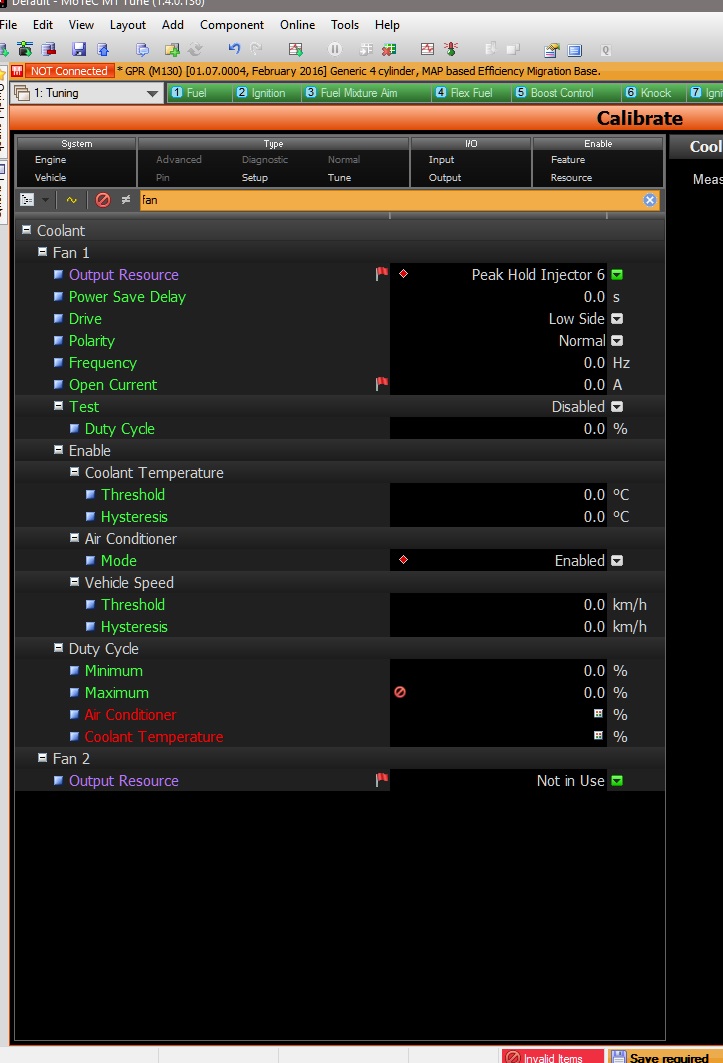Collapse the Fan 2 tree node
This screenshot has height=1063, width=723.
point(42,757)
